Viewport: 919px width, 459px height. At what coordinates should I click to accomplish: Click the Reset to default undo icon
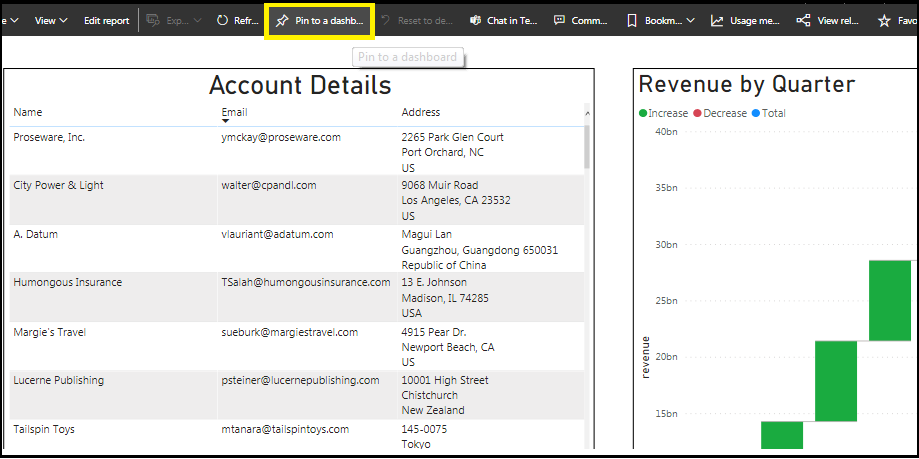click(x=386, y=21)
